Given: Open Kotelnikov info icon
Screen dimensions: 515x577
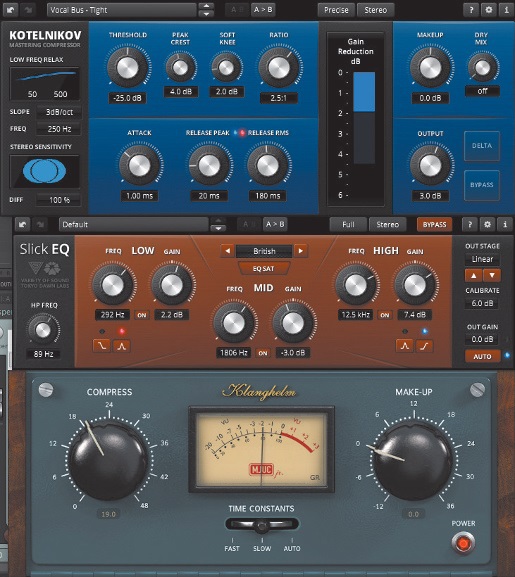Looking at the screenshot, I should (506, 10).
